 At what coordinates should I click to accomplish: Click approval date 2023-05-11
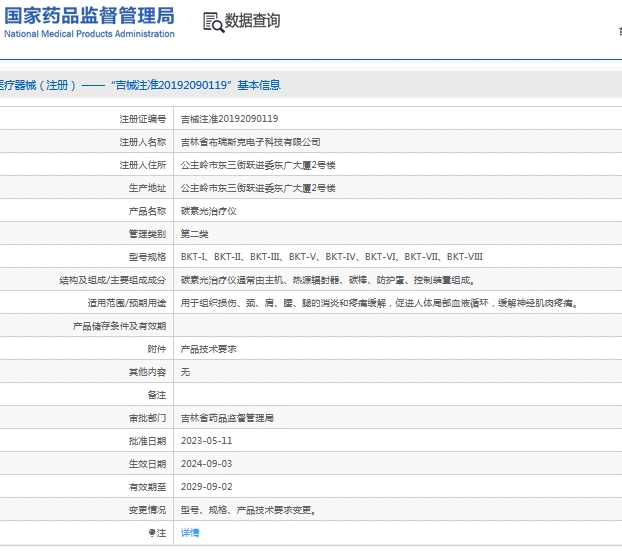click(x=207, y=441)
